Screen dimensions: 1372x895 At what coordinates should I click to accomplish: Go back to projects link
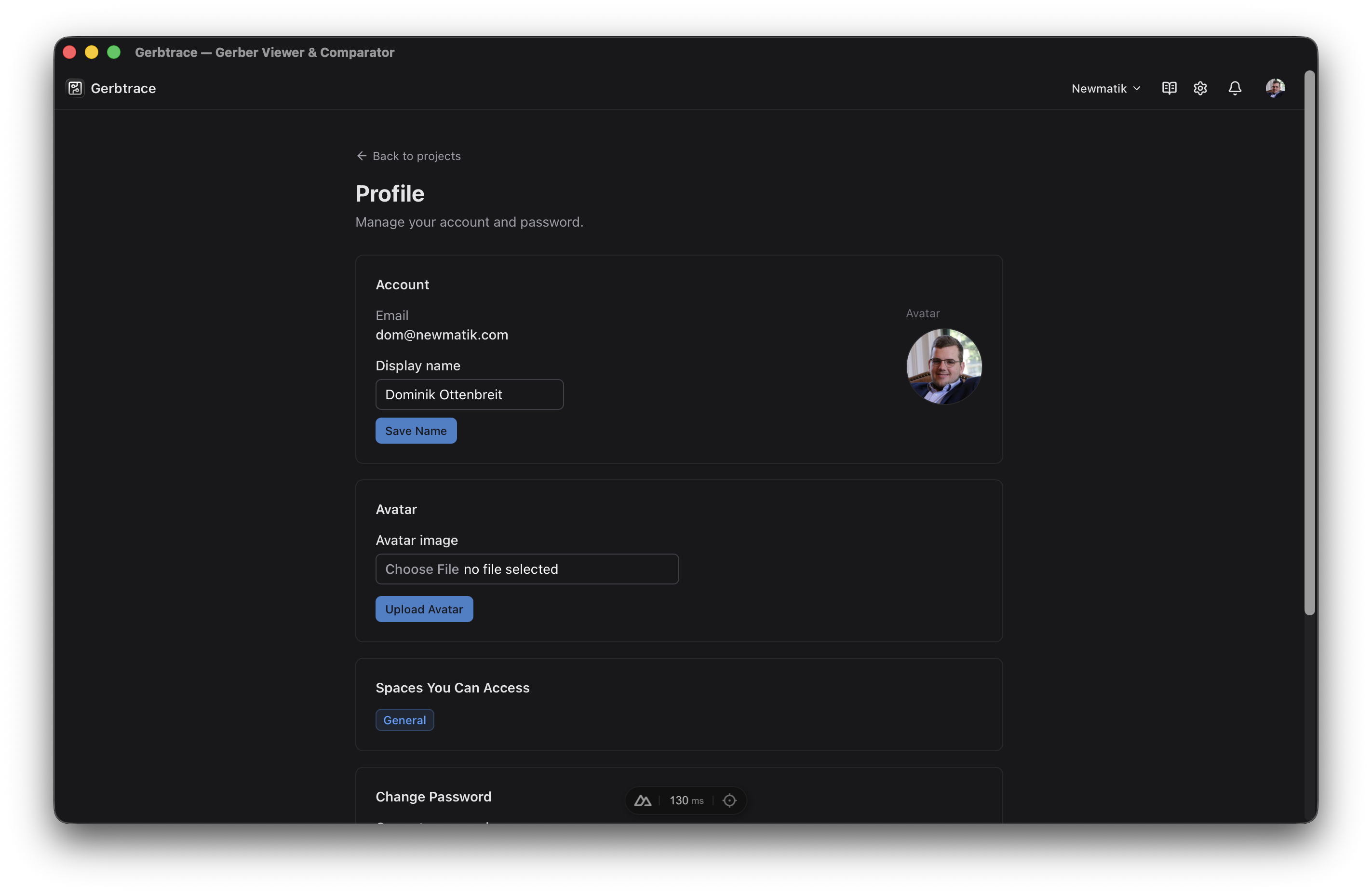coord(408,156)
